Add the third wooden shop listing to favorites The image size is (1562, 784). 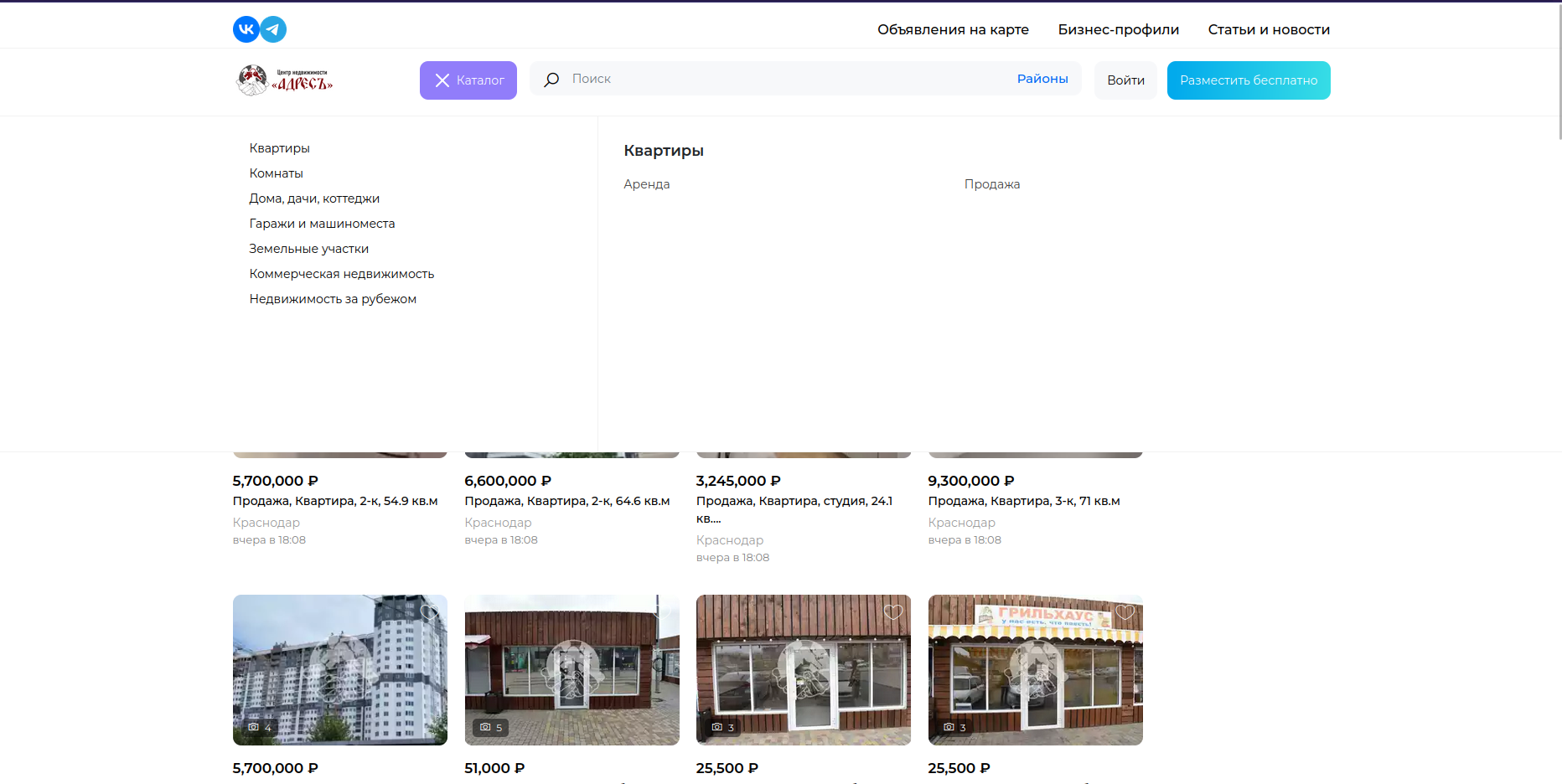892,612
